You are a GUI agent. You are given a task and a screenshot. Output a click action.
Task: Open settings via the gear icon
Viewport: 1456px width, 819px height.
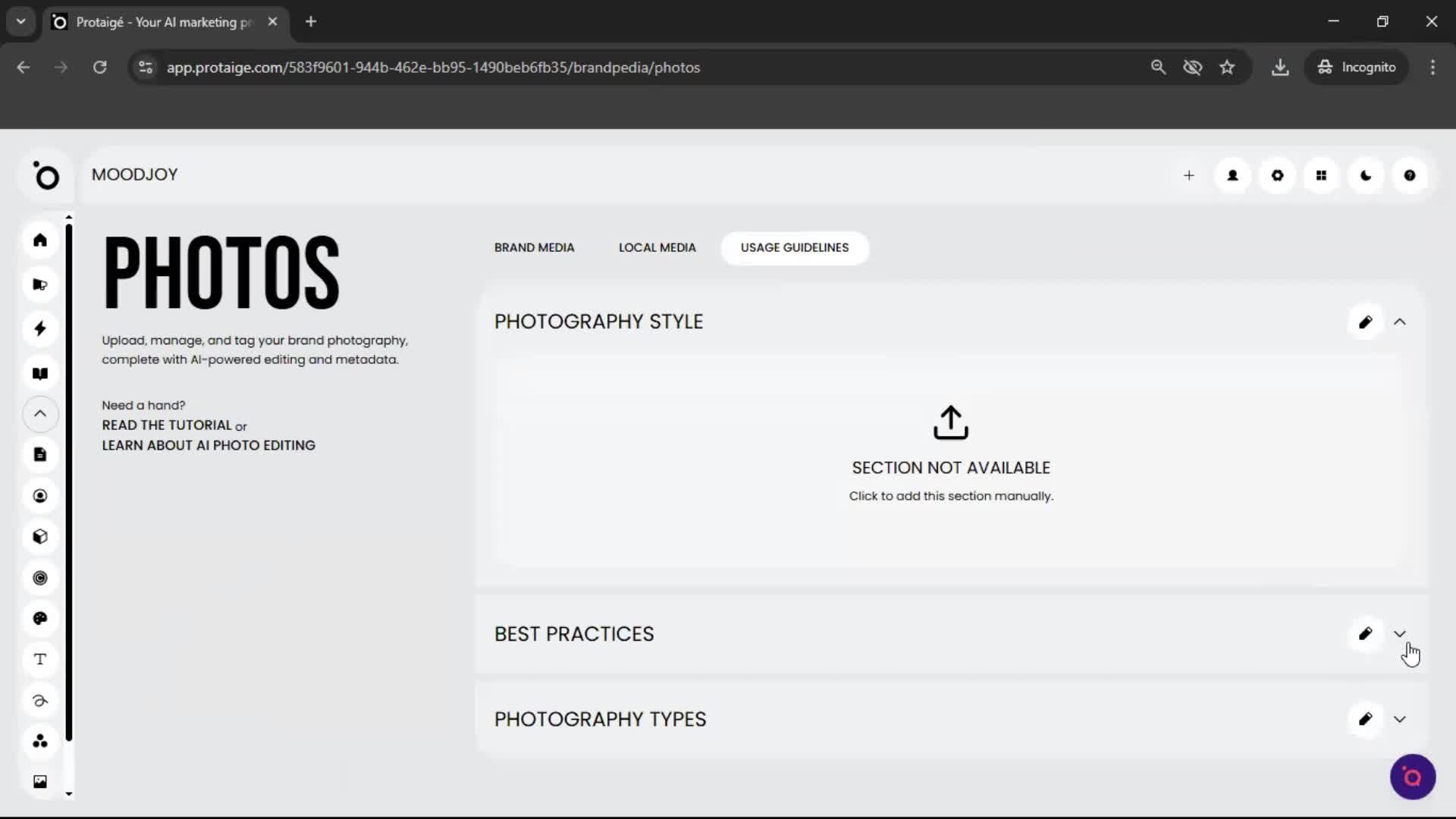pos(1277,175)
